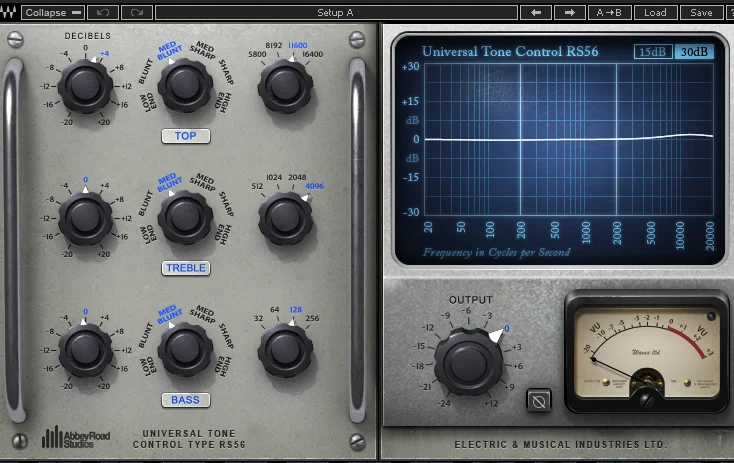Viewport: 734px width, 463px height.
Task: Click the VU meter display
Action: point(646,353)
